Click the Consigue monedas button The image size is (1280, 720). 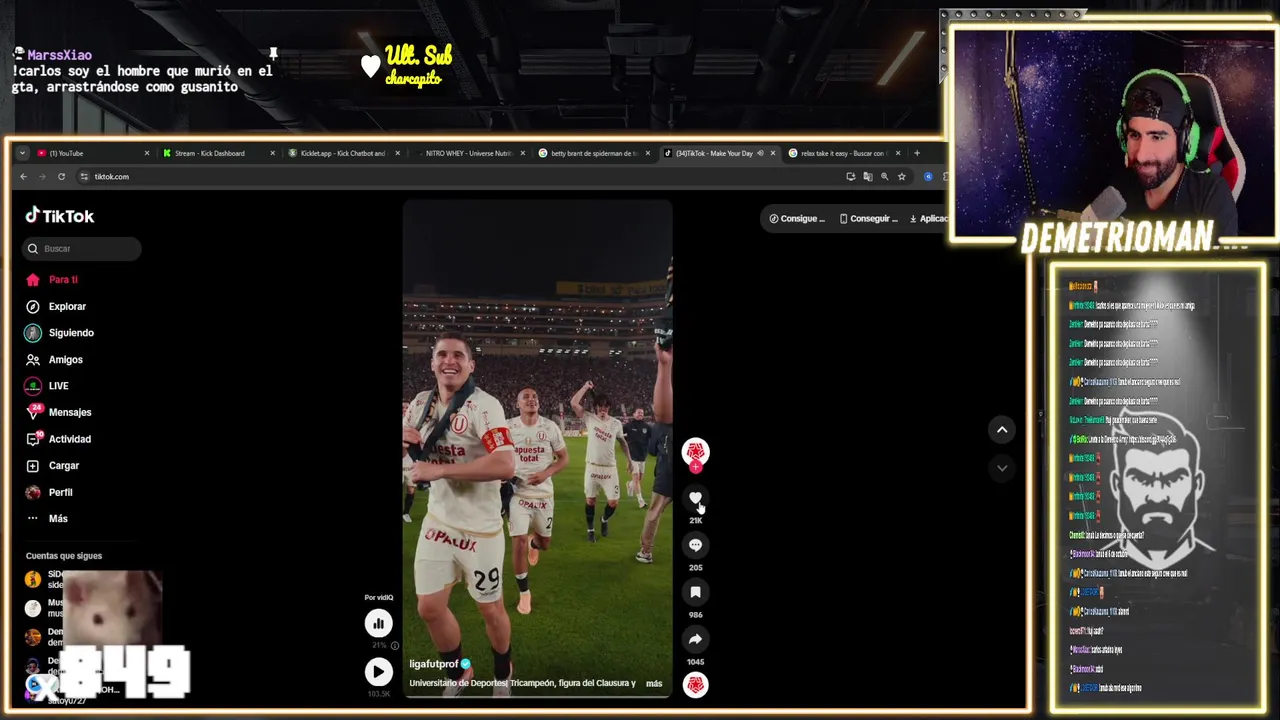coord(797,218)
